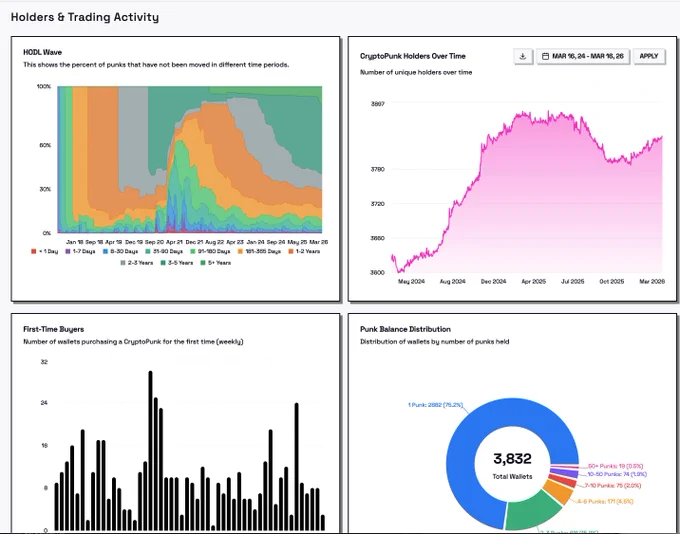
Task: Click the 'HODL Wave' chart title
Action: coord(42,52)
